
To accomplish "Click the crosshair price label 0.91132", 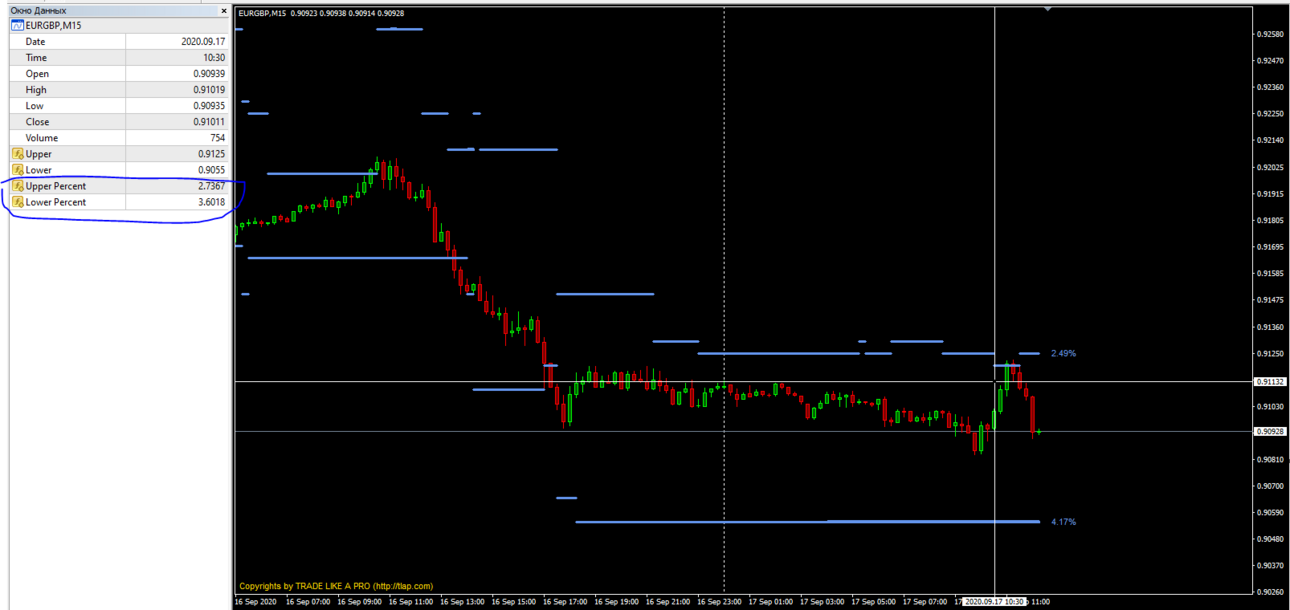I will point(1271,382).
